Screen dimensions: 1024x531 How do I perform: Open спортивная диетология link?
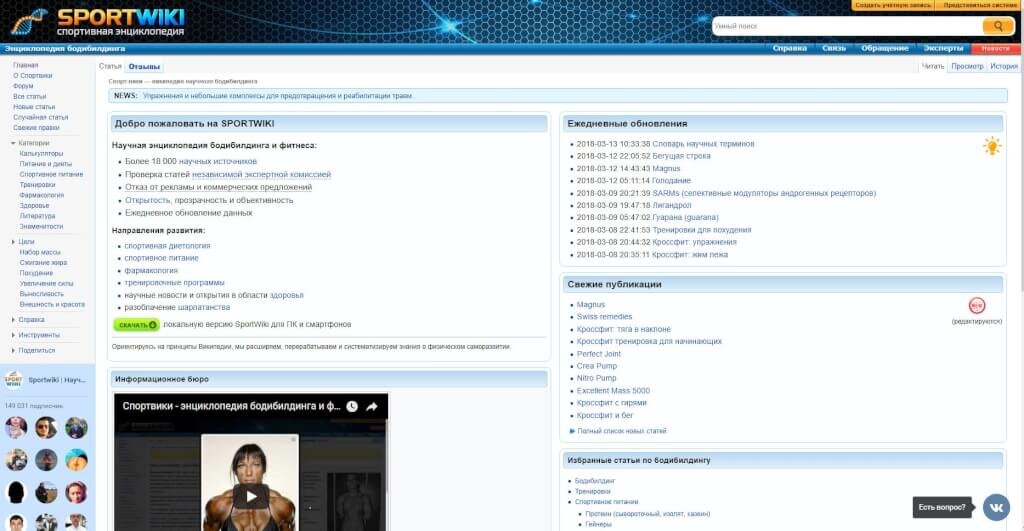(167, 246)
